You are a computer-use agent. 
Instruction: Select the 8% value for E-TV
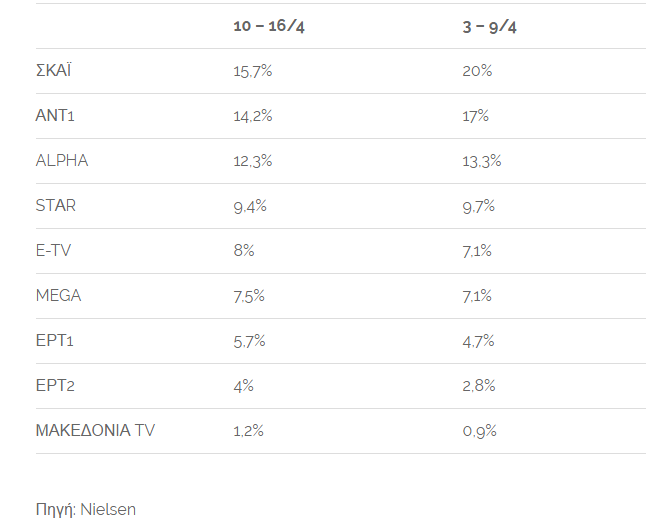click(x=243, y=251)
